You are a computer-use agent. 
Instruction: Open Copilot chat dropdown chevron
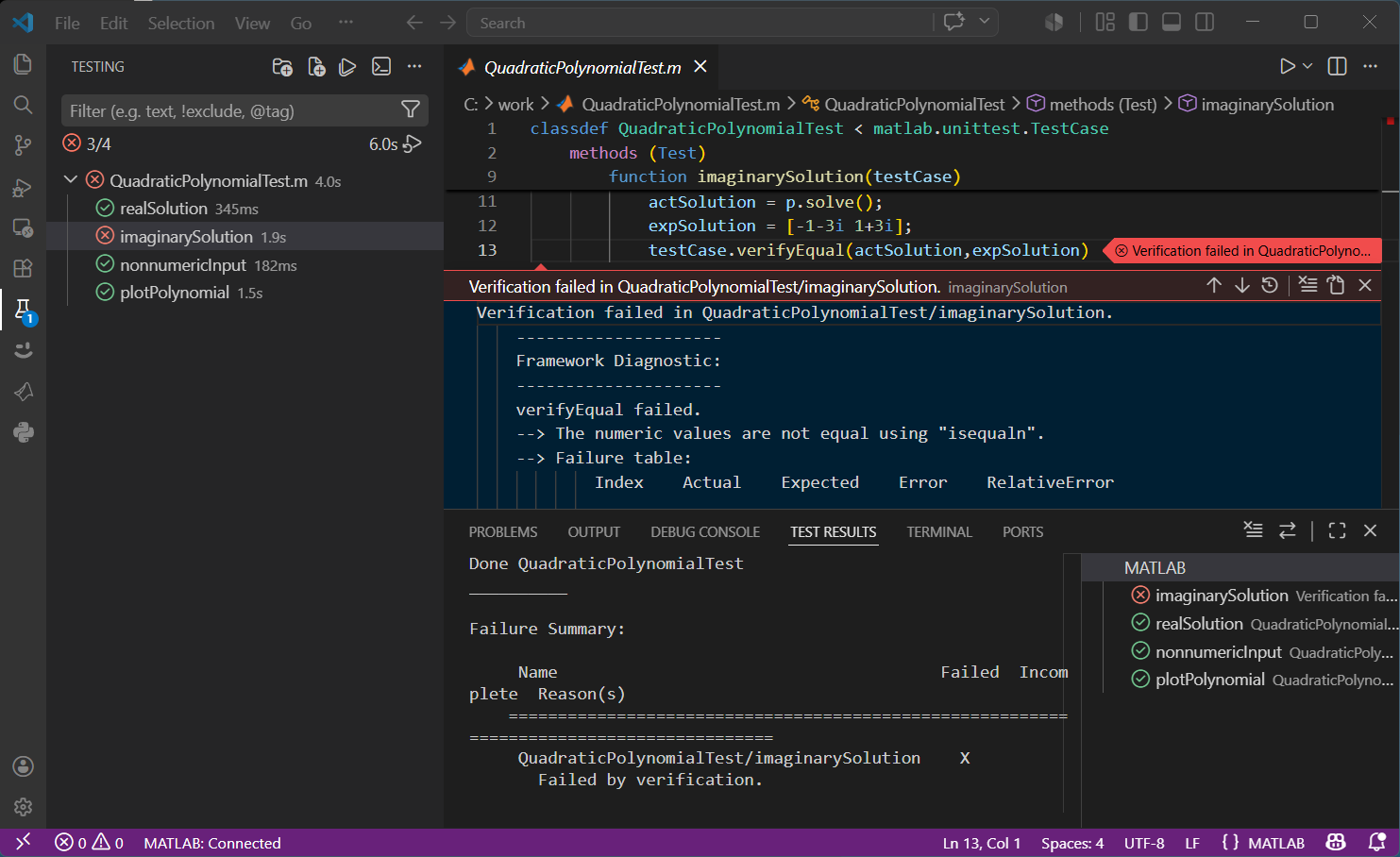tap(985, 22)
